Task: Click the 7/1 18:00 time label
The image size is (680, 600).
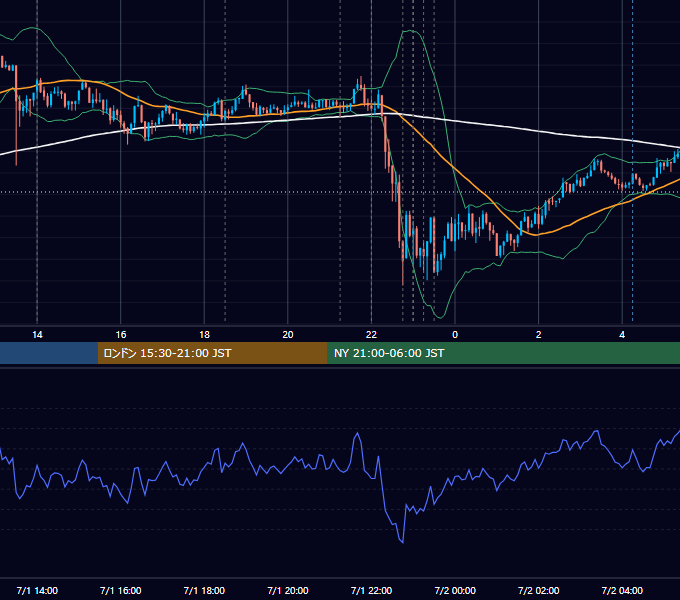Action: [x=204, y=590]
